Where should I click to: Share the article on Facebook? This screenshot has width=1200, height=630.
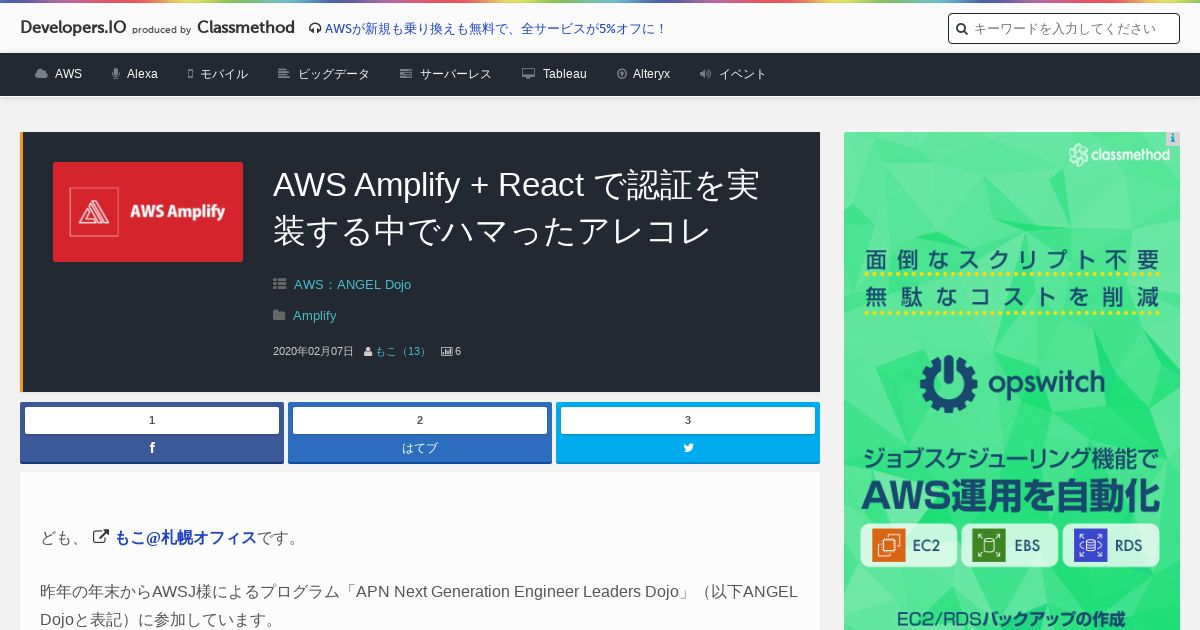(152, 448)
